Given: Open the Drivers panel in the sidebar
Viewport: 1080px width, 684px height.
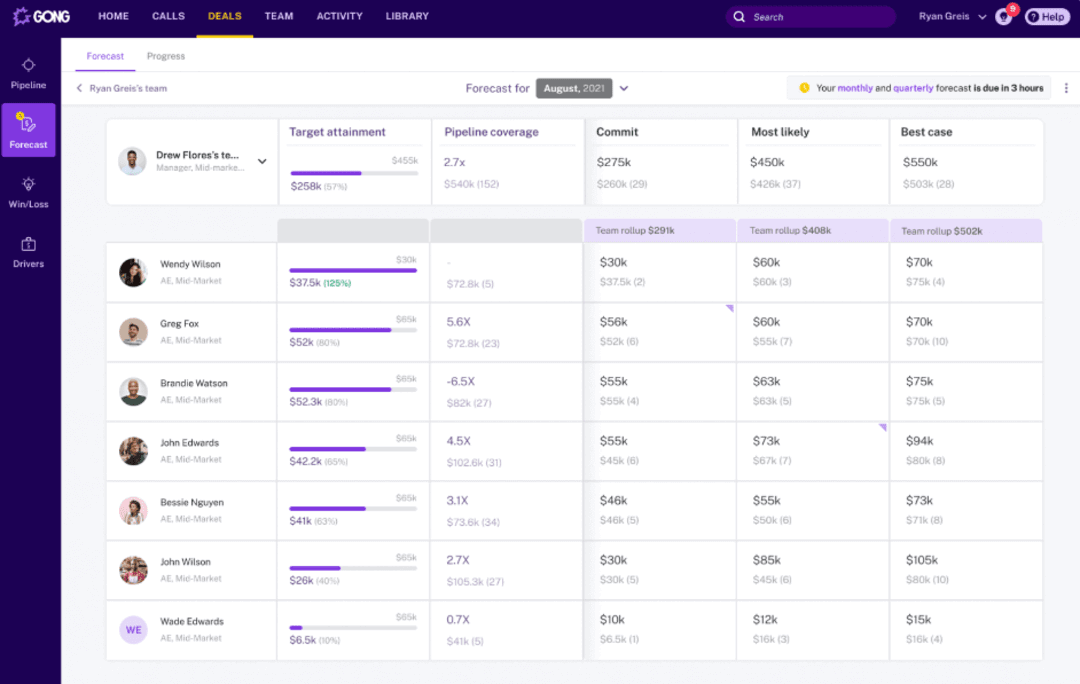Looking at the screenshot, I should click(x=28, y=250).
